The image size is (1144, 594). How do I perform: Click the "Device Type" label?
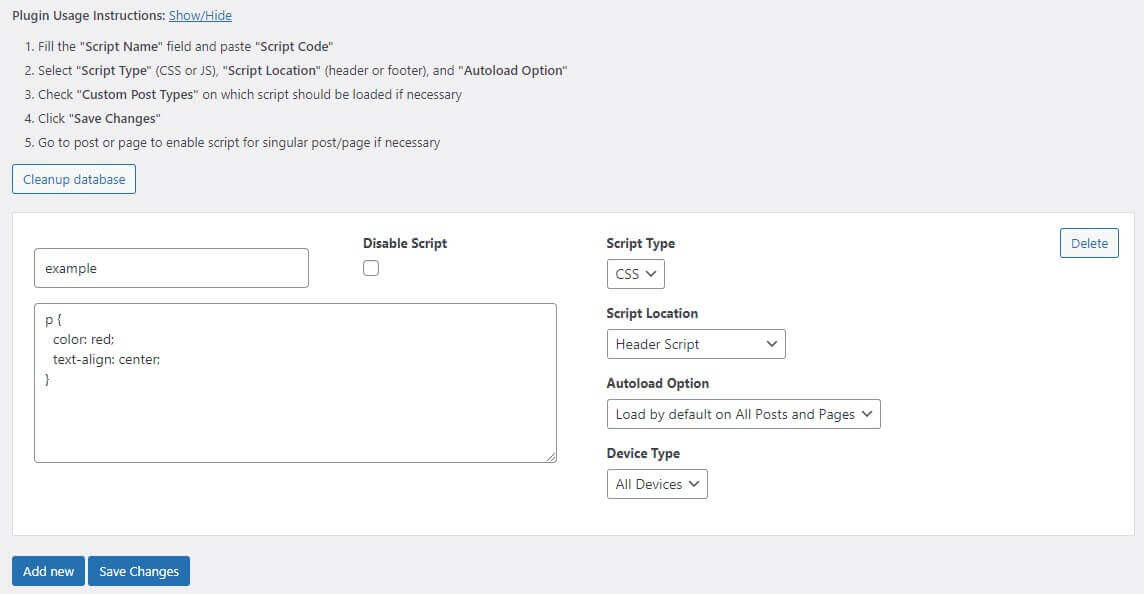[642, 453]
